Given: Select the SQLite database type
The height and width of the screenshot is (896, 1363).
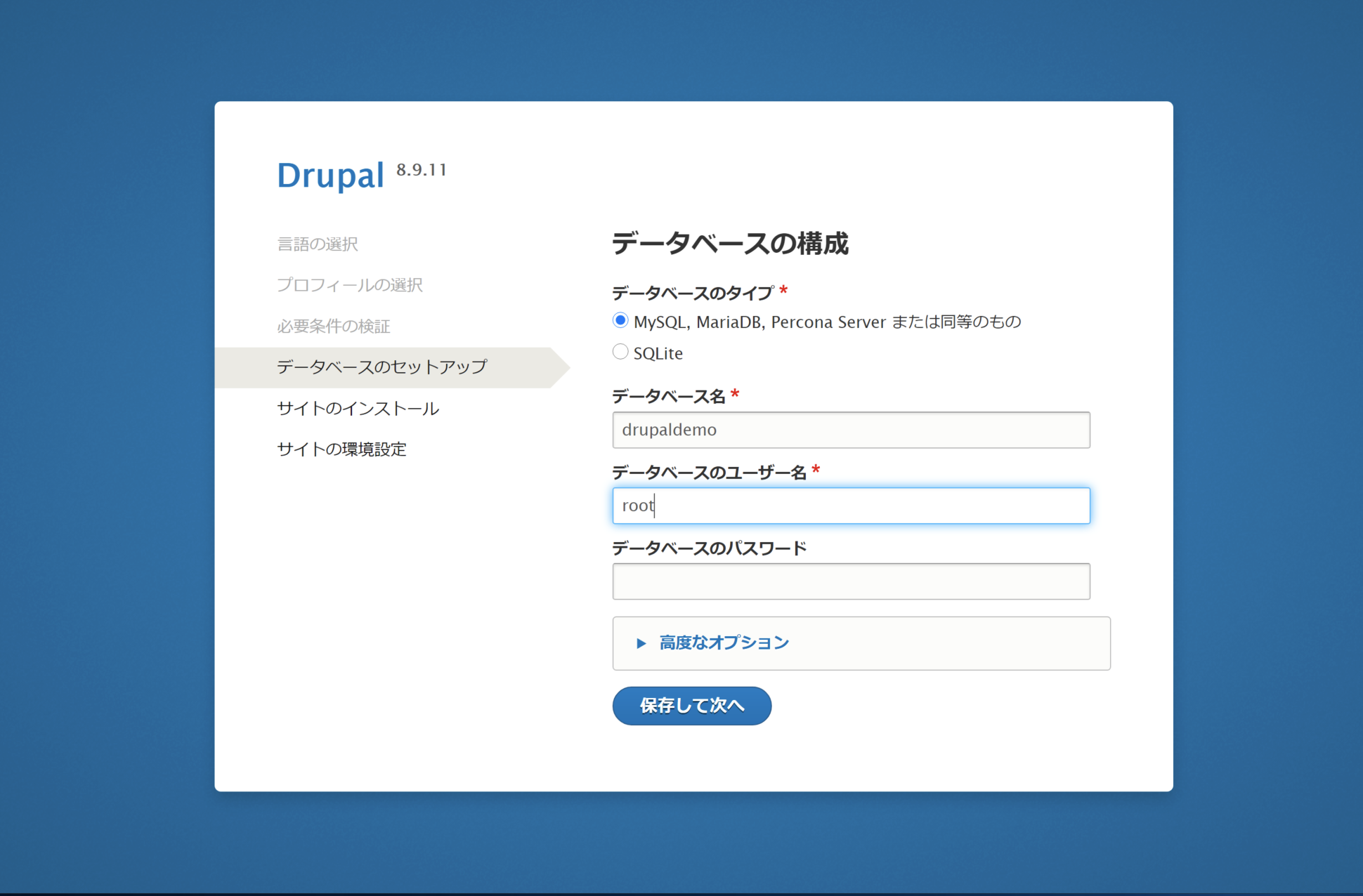Looking at the screenshot, I should 620,352.
